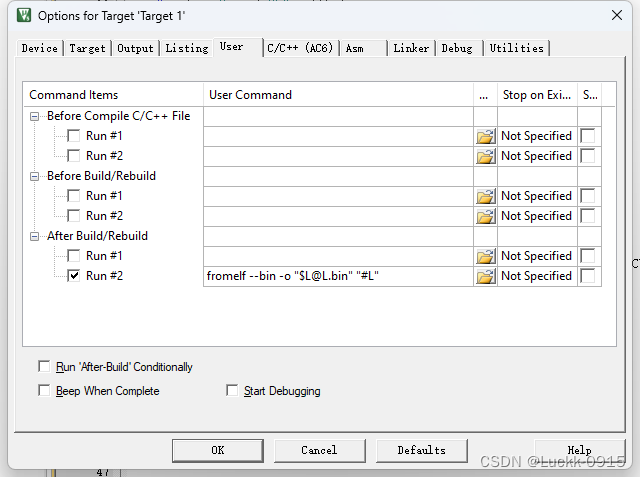This screenshot has width=640, height=477.
Task: Click the Cancel button
Action: tap(320, 450)
